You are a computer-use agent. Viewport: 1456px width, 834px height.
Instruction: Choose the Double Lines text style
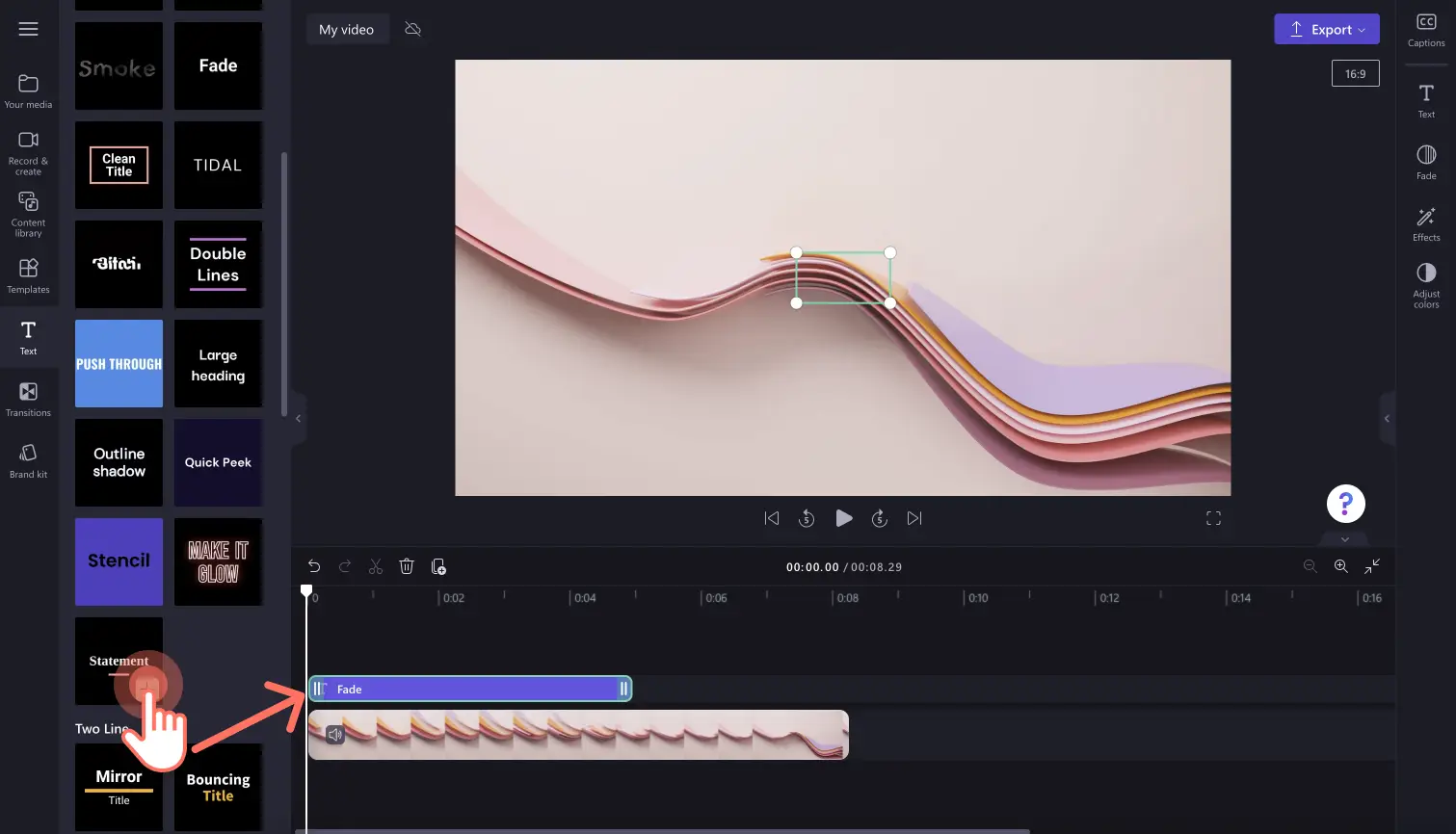218,264
